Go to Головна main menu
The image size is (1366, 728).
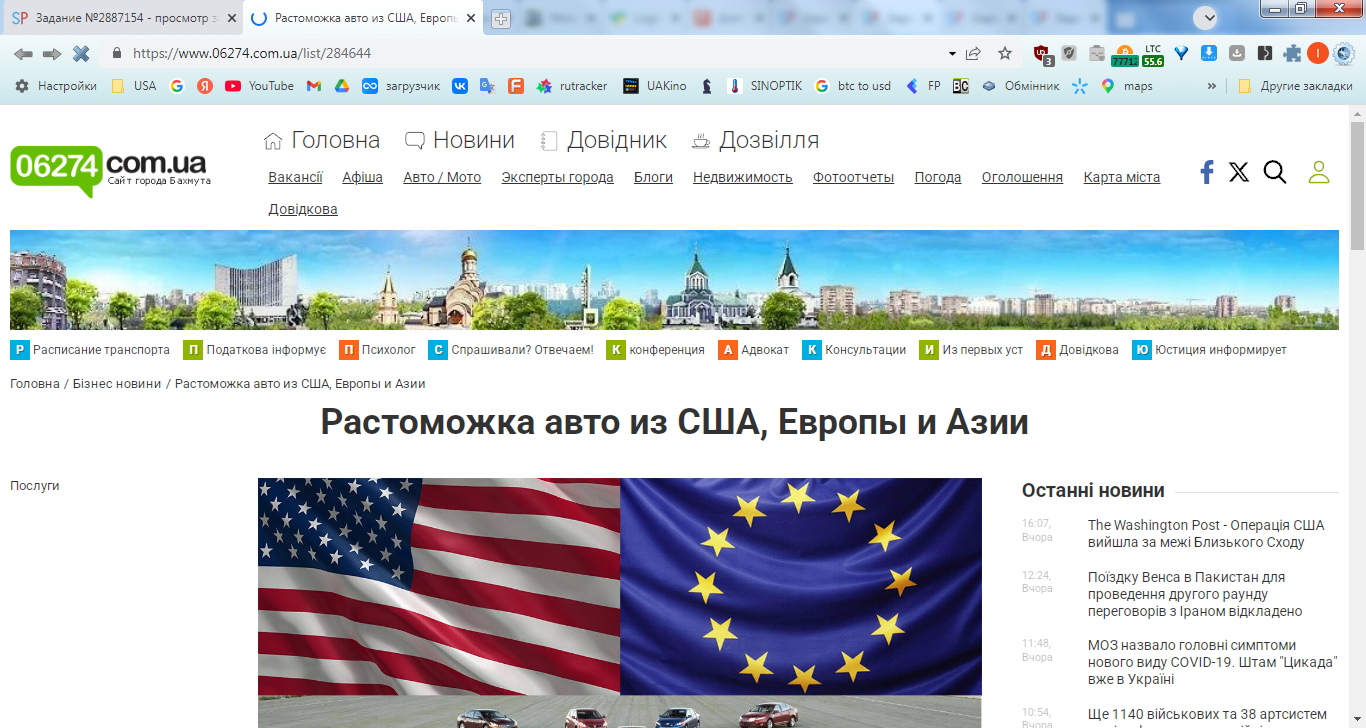tap(322, 140)
